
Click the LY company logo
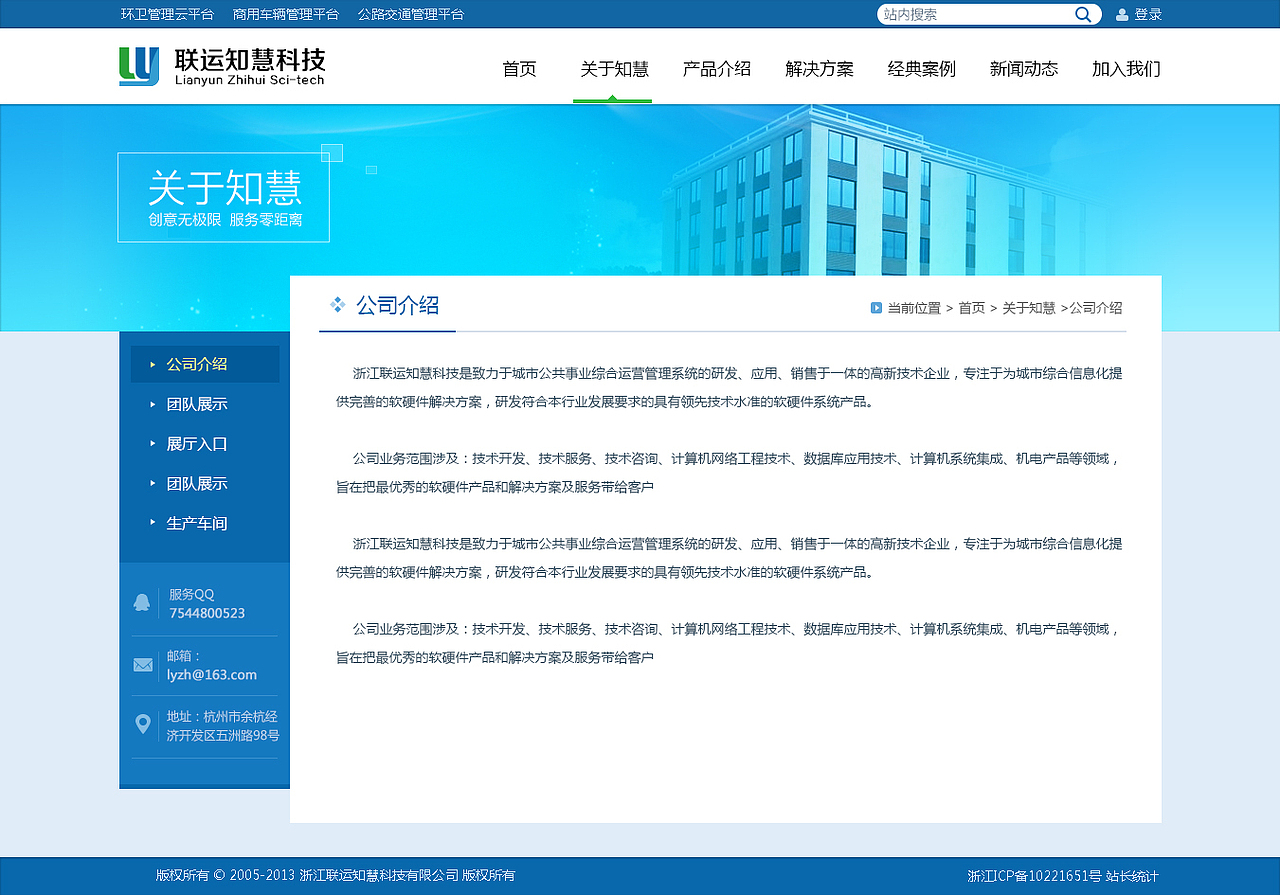click(139, 66)
